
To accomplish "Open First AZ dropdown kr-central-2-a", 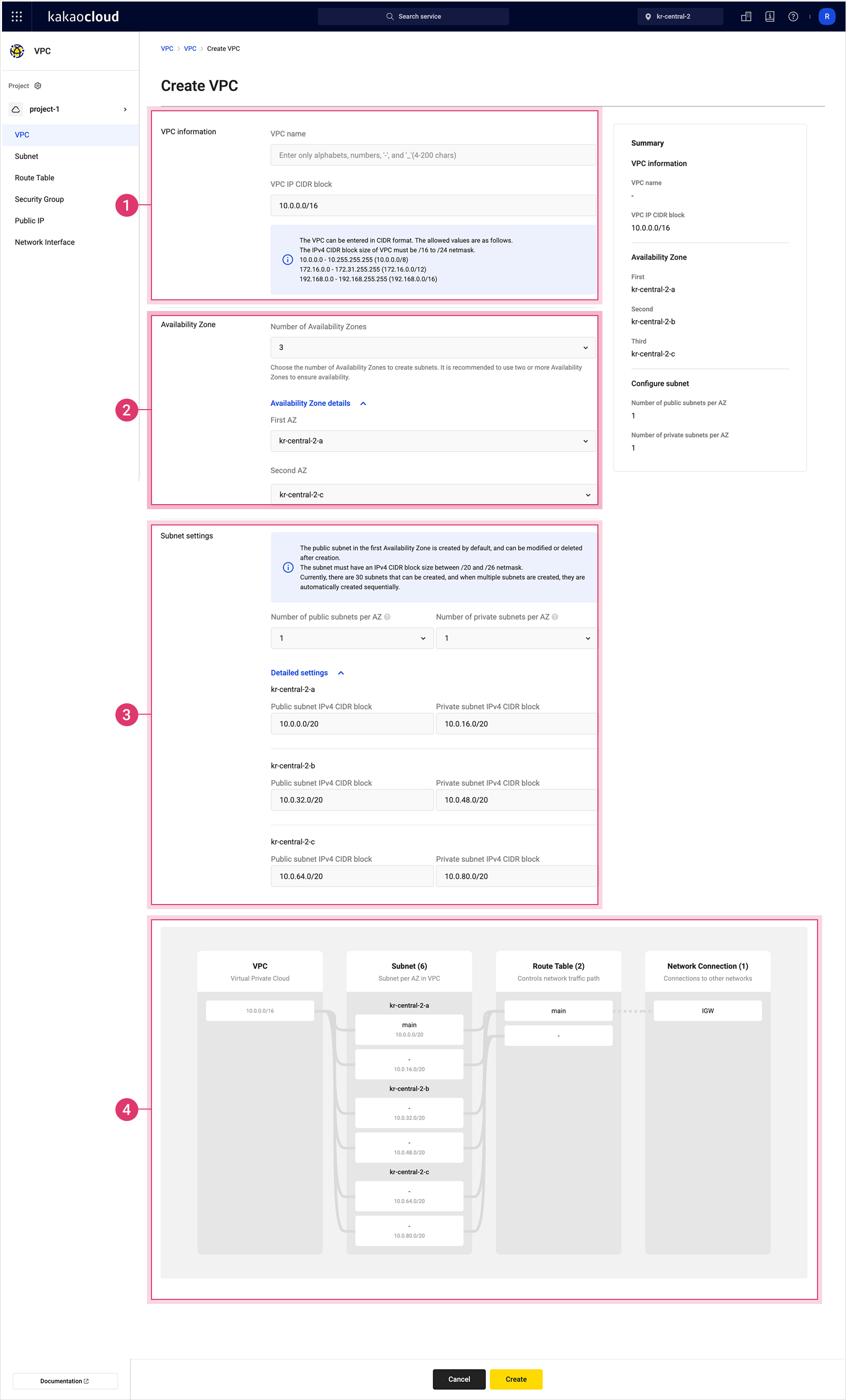I will click(433, 441).
